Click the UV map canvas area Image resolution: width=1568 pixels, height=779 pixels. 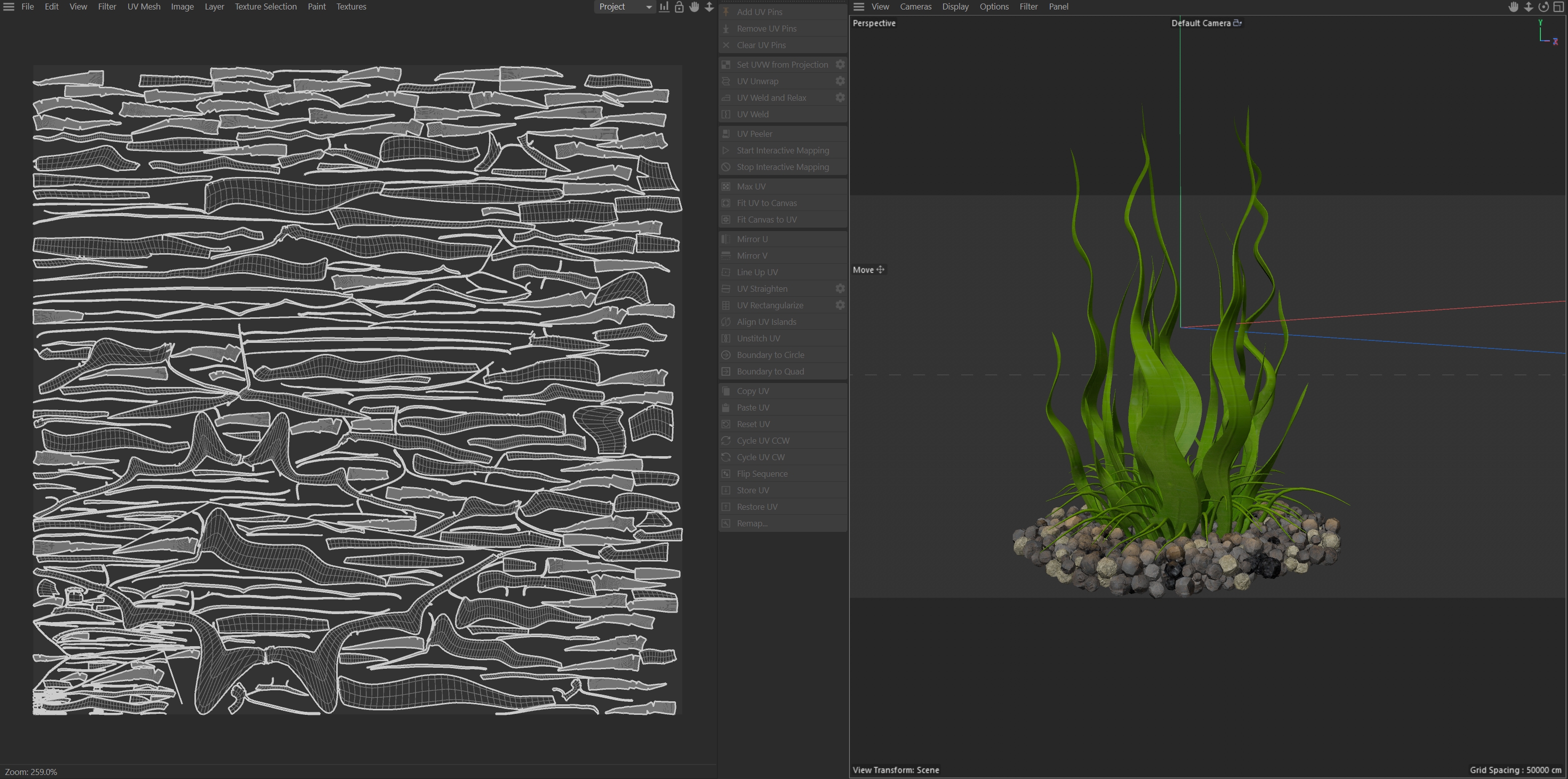pos(357,390)
